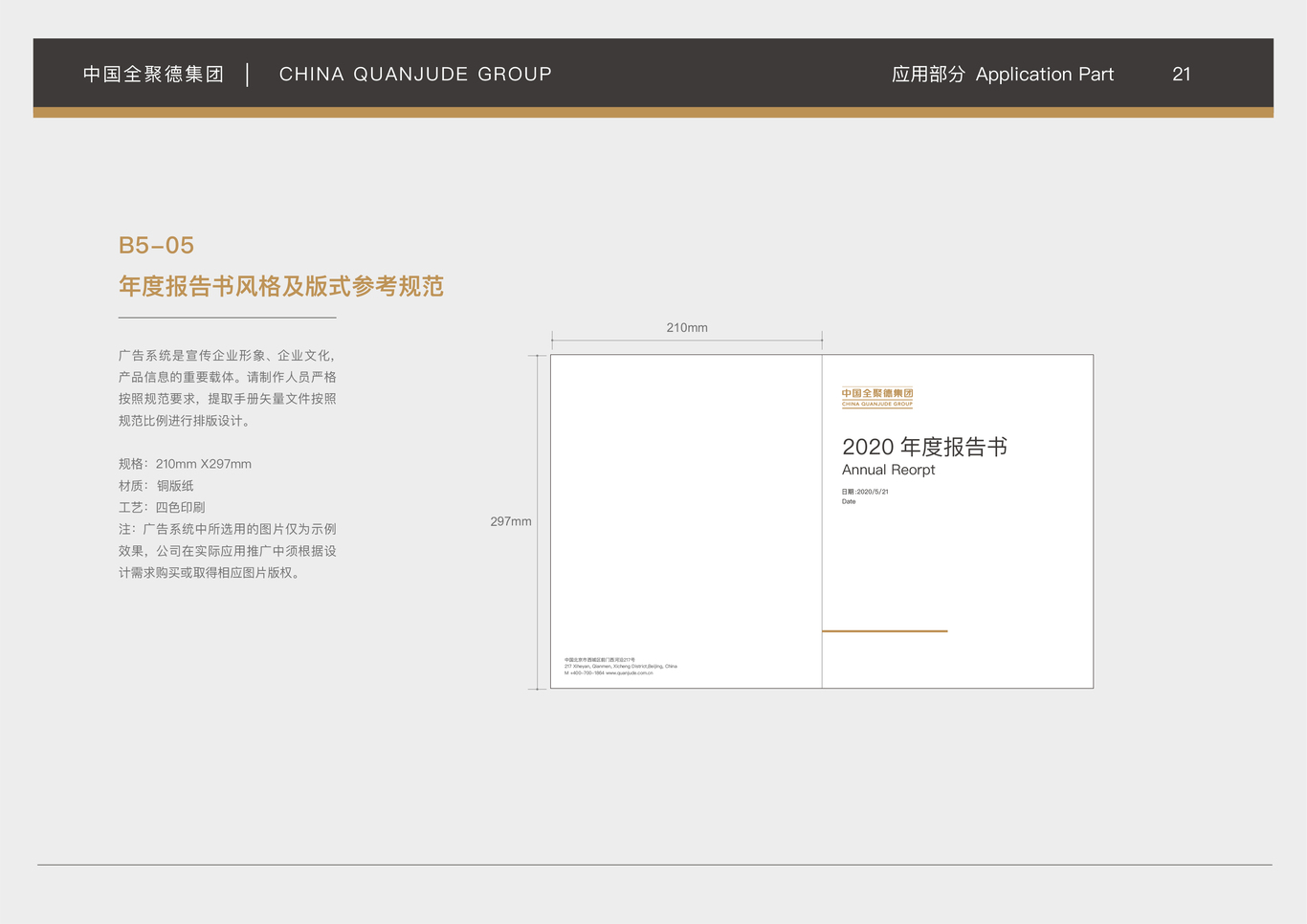The image size is (1307, 924).
Task: Click the English address line '217 Xiheyan, Qianmen'
Action: click(x=621, y=666)
